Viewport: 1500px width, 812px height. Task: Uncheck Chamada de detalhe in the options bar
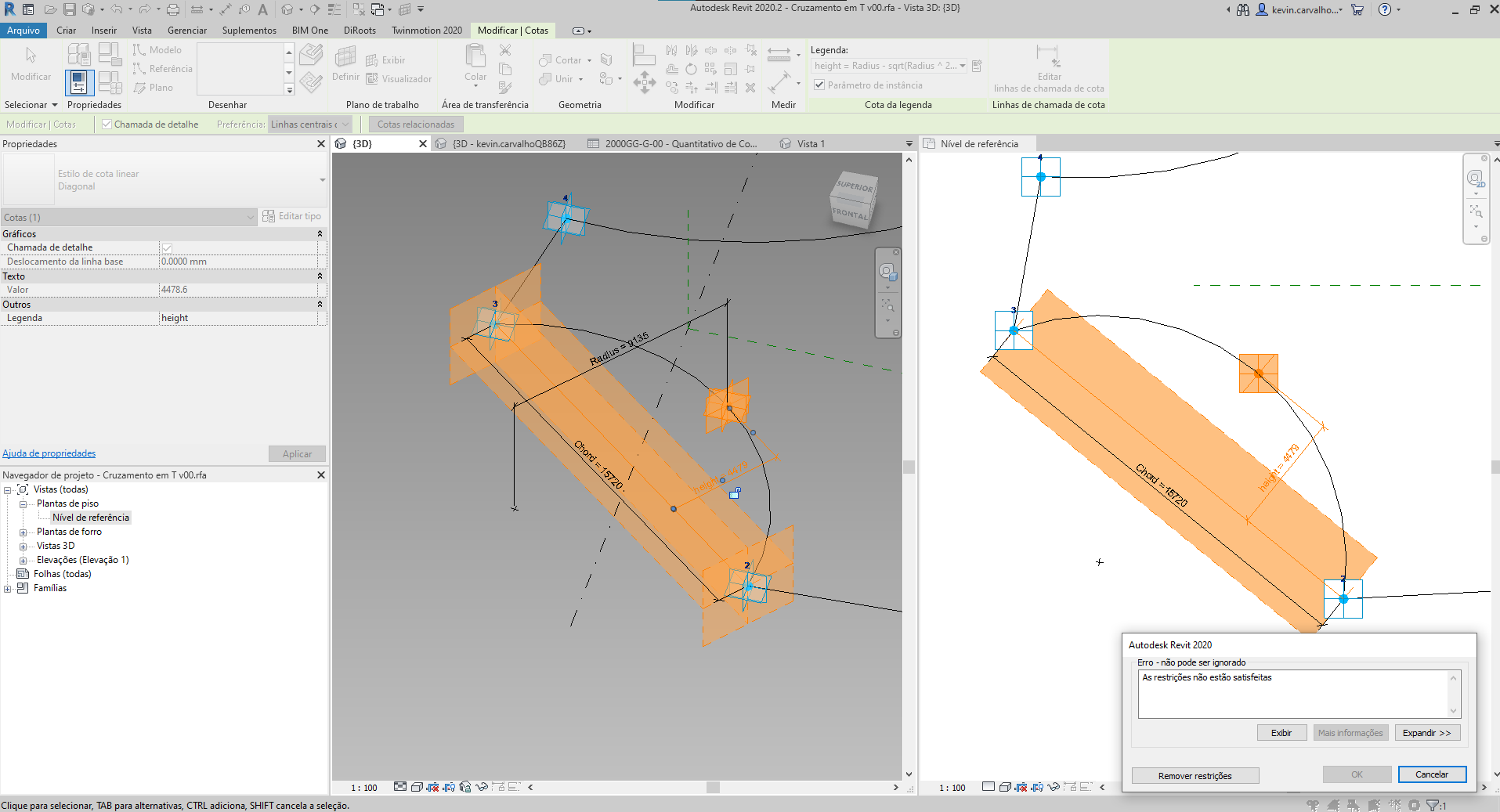107,124
